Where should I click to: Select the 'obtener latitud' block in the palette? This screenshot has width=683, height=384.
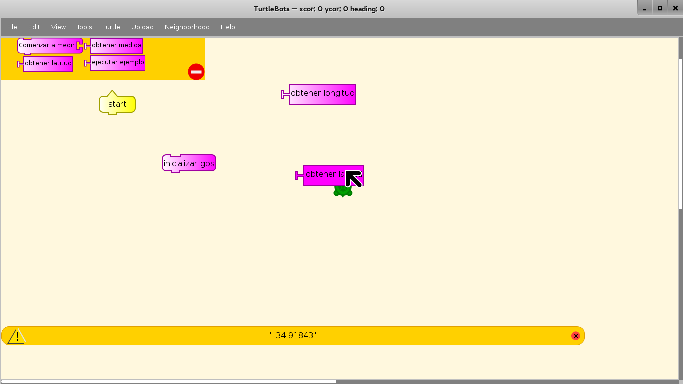point(45,64)
